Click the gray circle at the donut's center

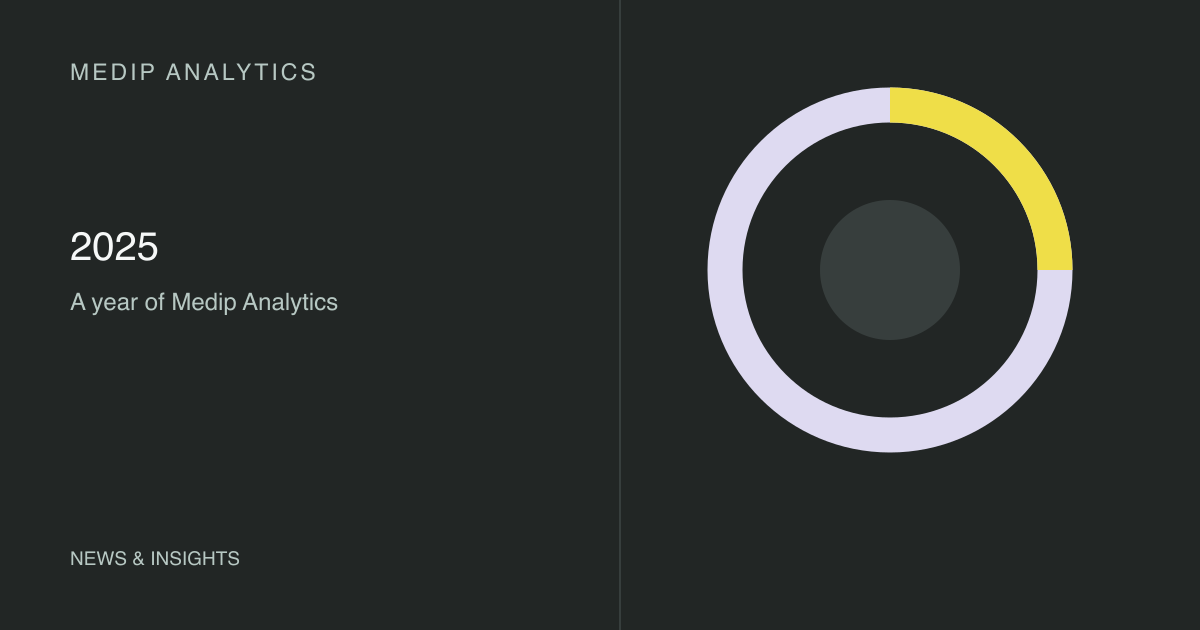(890, 270)
